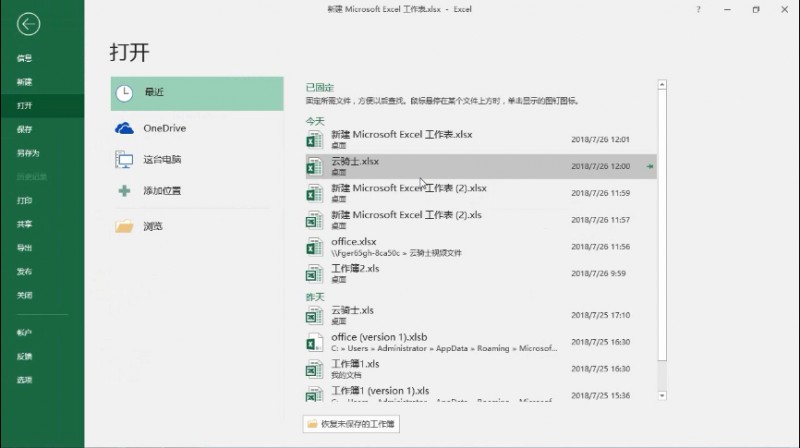The height and width of the screenshot is (448, 800).
Task: Click the recent list scroll up arrow
Action: [662, 84]
